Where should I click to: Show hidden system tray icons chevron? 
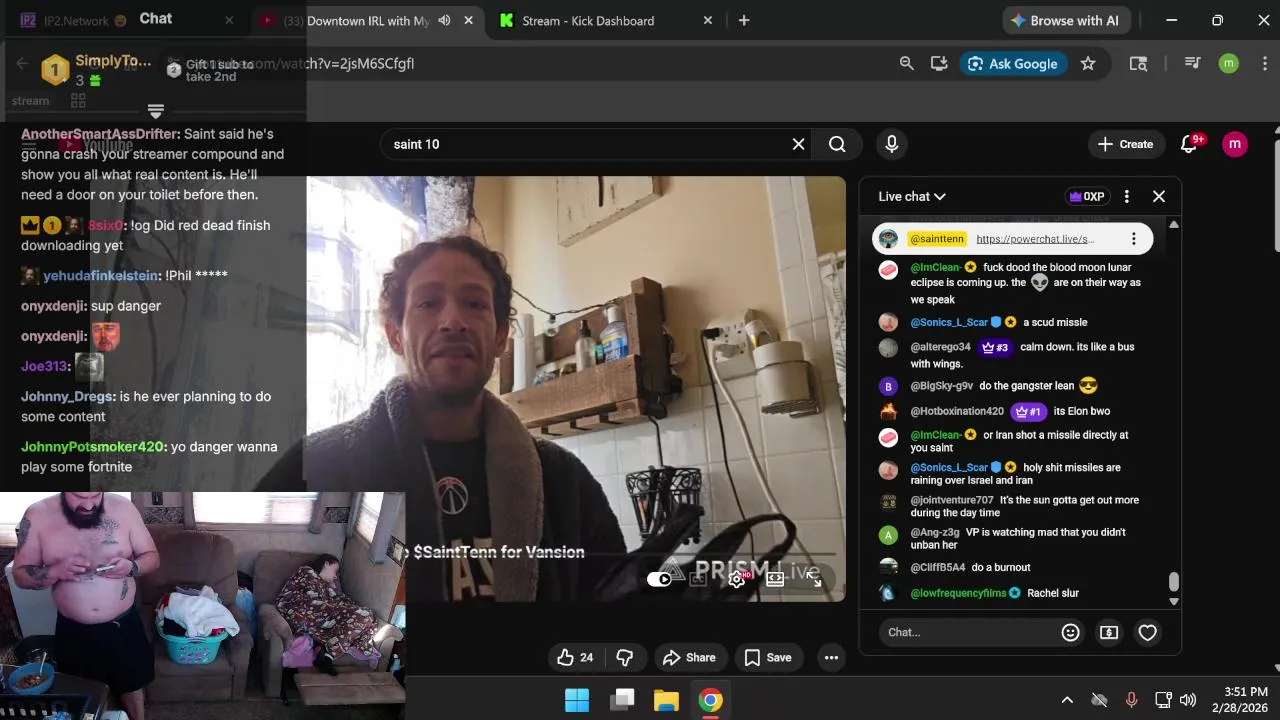1067,700
